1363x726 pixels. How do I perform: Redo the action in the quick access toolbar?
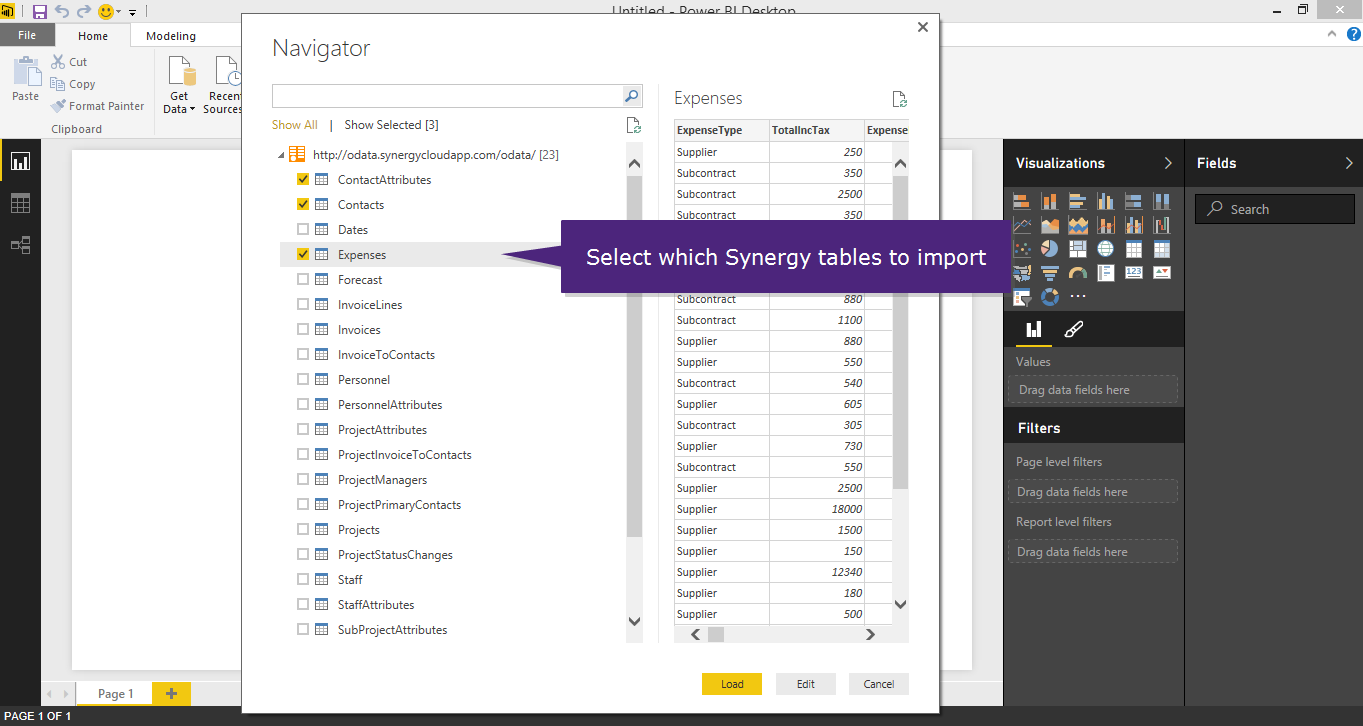(83, 12)
